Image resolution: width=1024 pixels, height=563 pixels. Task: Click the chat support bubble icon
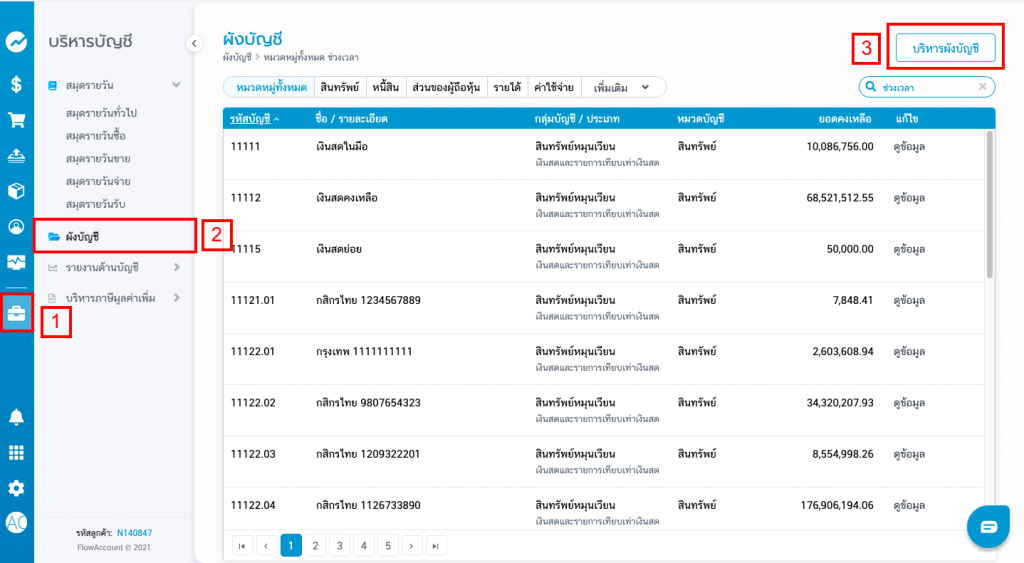[x=988, y=527]
